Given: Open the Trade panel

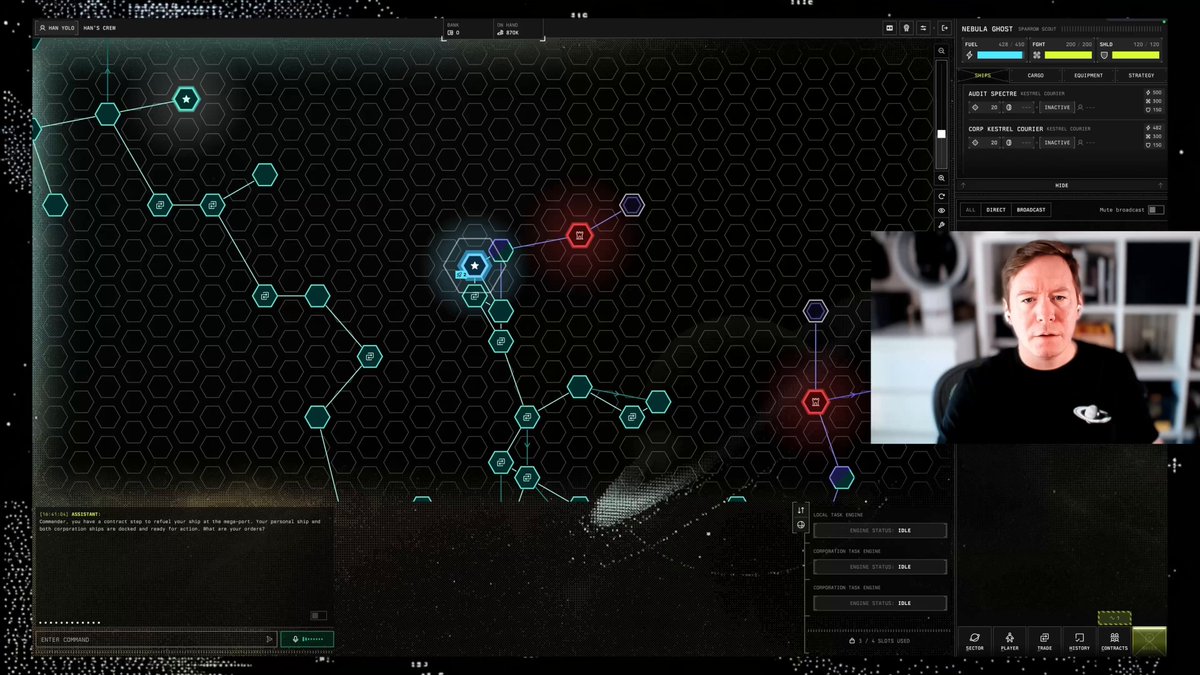Looking at the screenshot, I should pyautogui.click(x=1044, y=641).
